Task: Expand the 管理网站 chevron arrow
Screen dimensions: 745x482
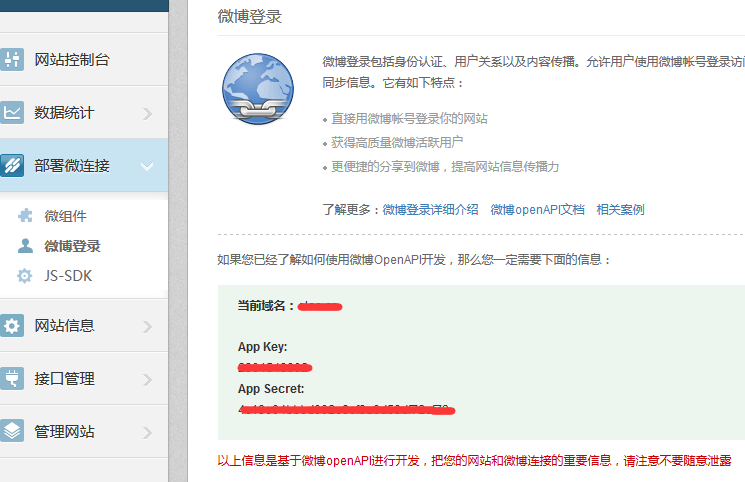Action: coord(147,432)
